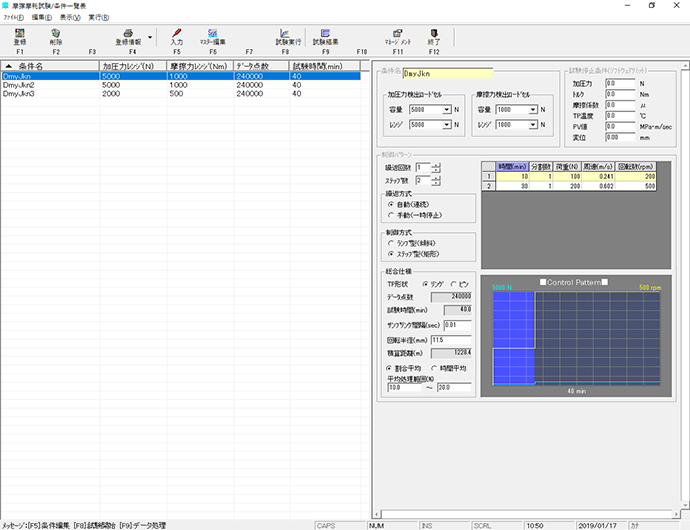Select the DmyJkn2 row

180,85
